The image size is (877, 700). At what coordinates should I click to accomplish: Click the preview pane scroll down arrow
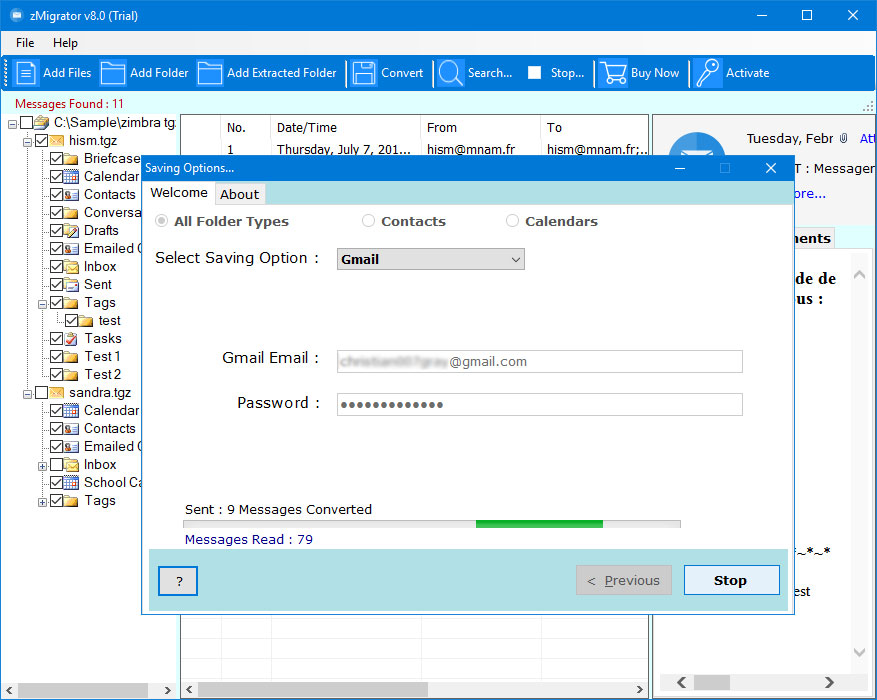tap(860, 652)
